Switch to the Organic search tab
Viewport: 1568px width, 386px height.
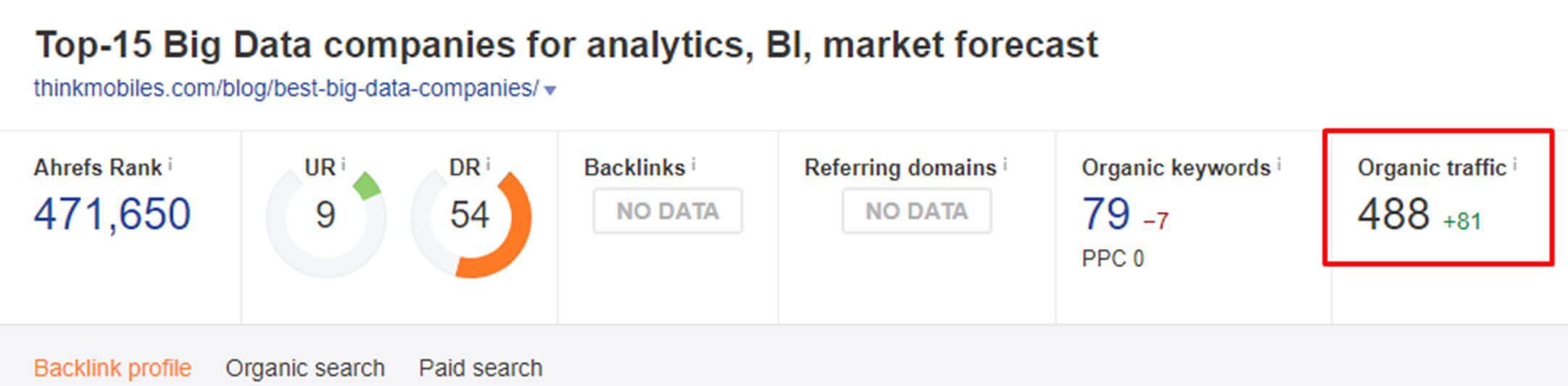click(305, 368)
